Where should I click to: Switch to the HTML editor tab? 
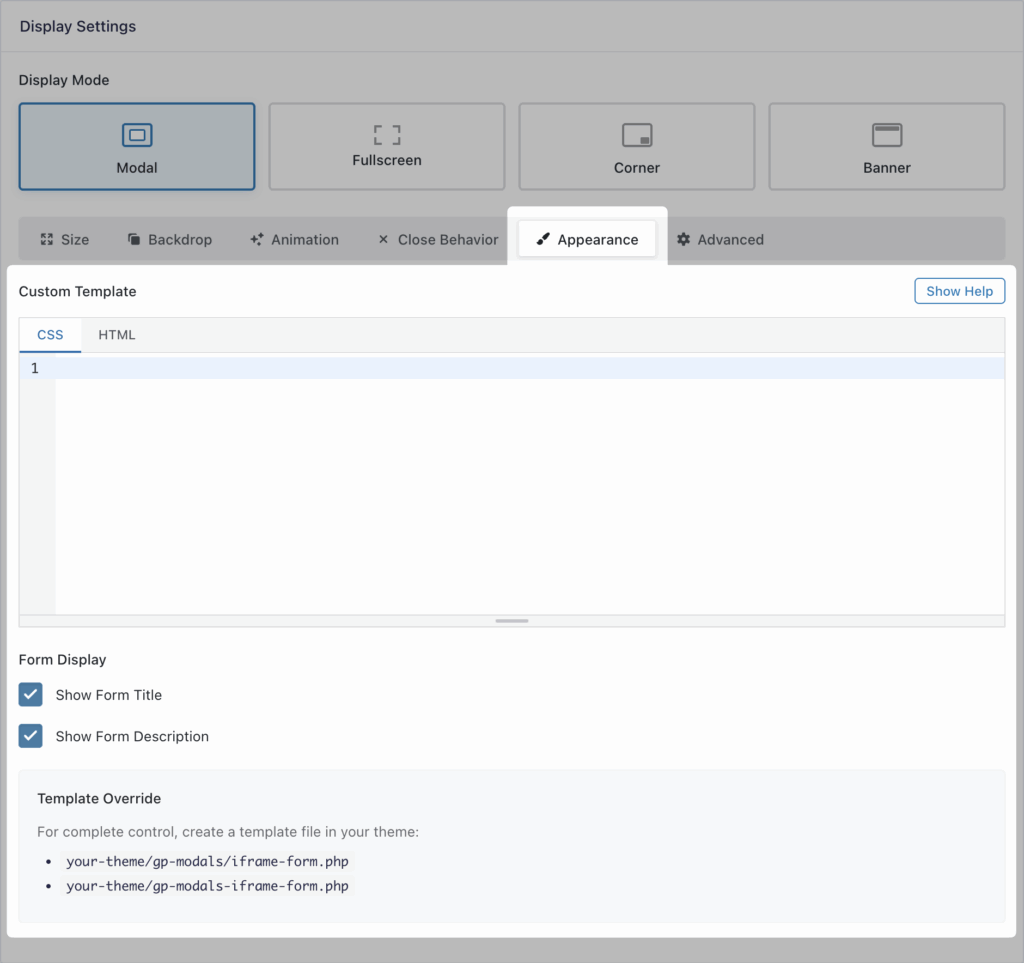coord(117,335)
